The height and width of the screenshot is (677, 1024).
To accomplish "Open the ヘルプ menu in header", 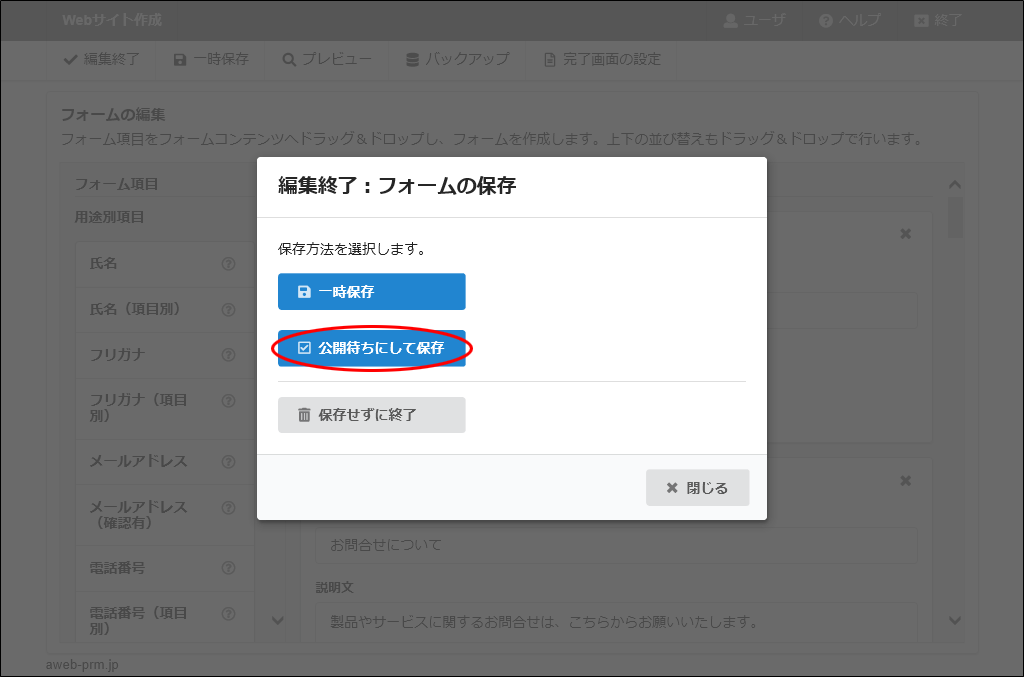I will point(849,20).
